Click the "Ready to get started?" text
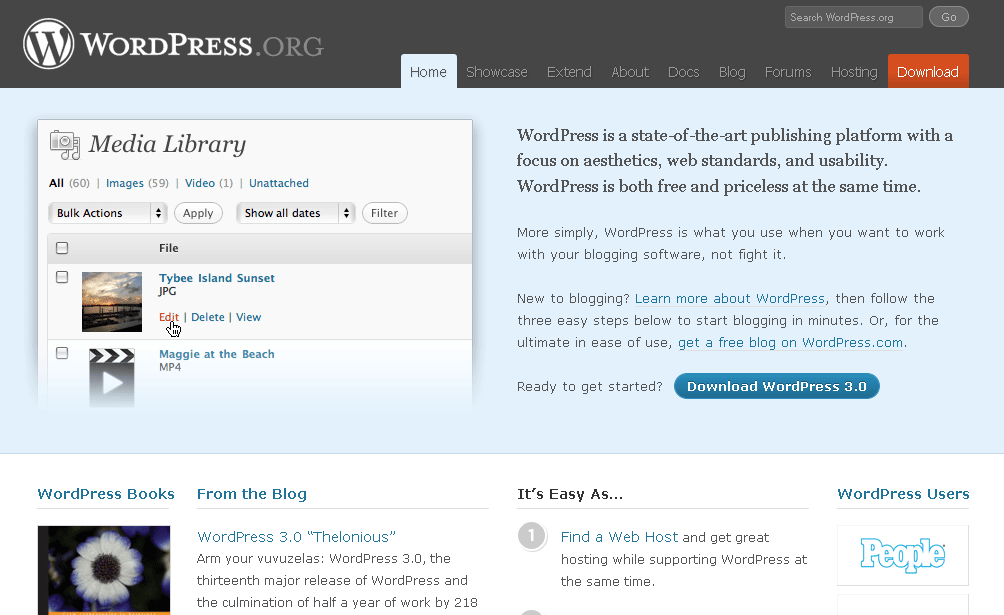 coord(590,386)
